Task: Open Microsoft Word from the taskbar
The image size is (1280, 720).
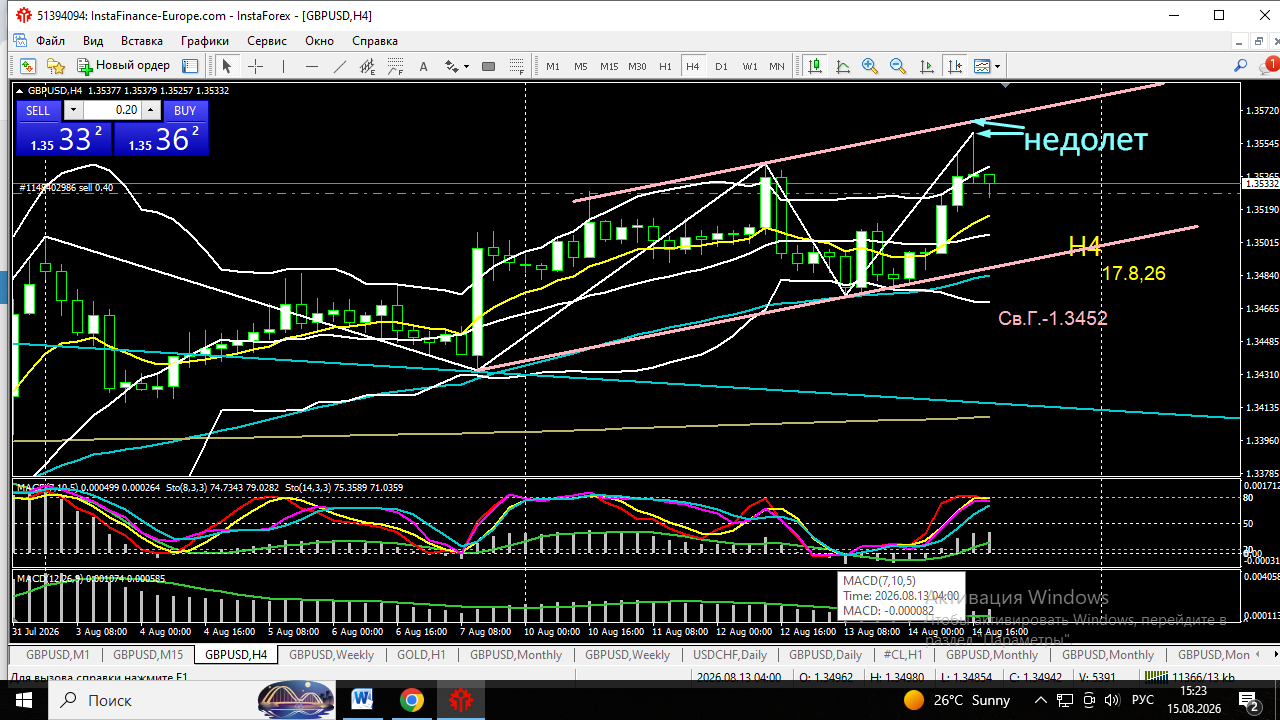Action: pos(362,700)
